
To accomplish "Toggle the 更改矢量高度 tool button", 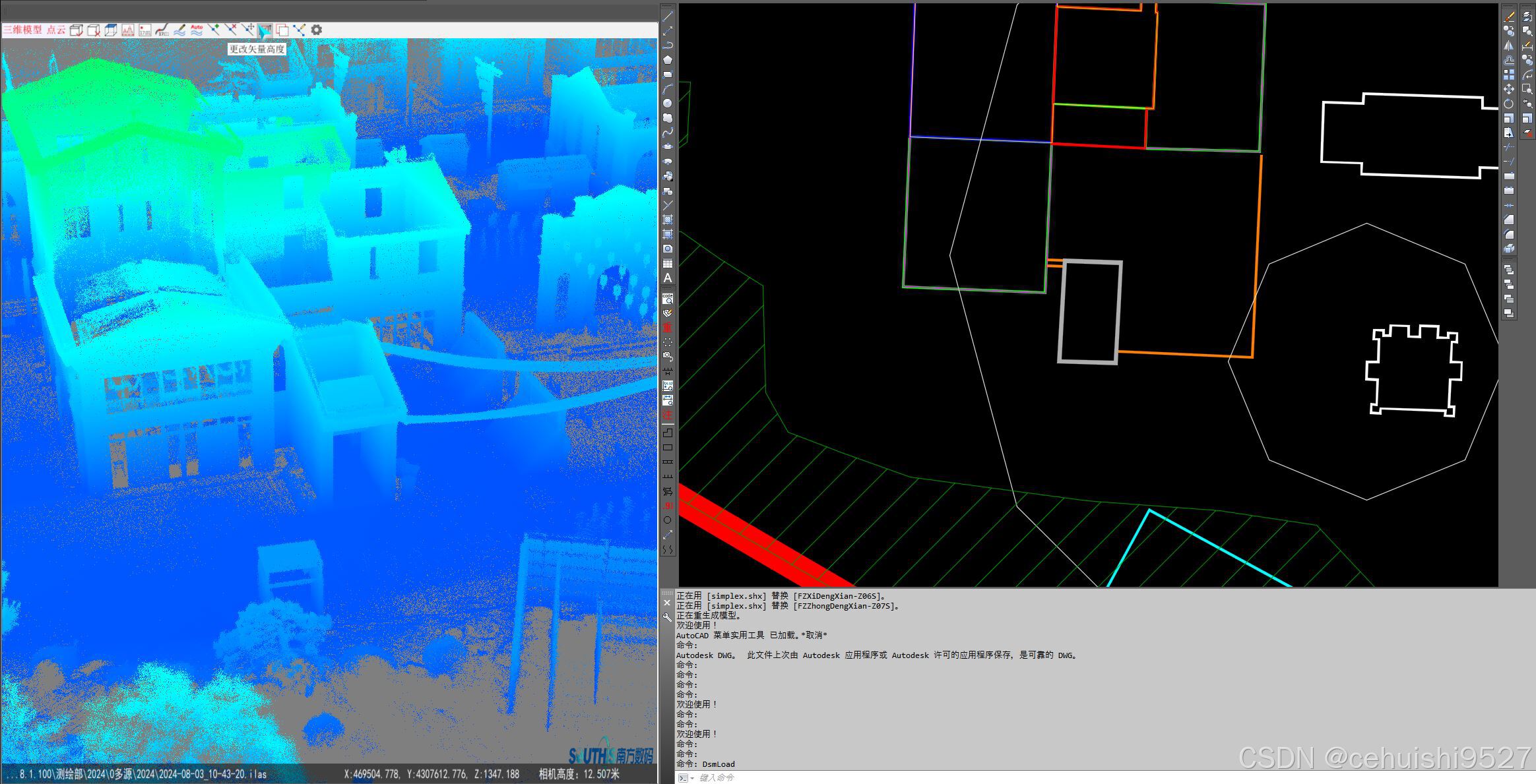I will point(265,30).
